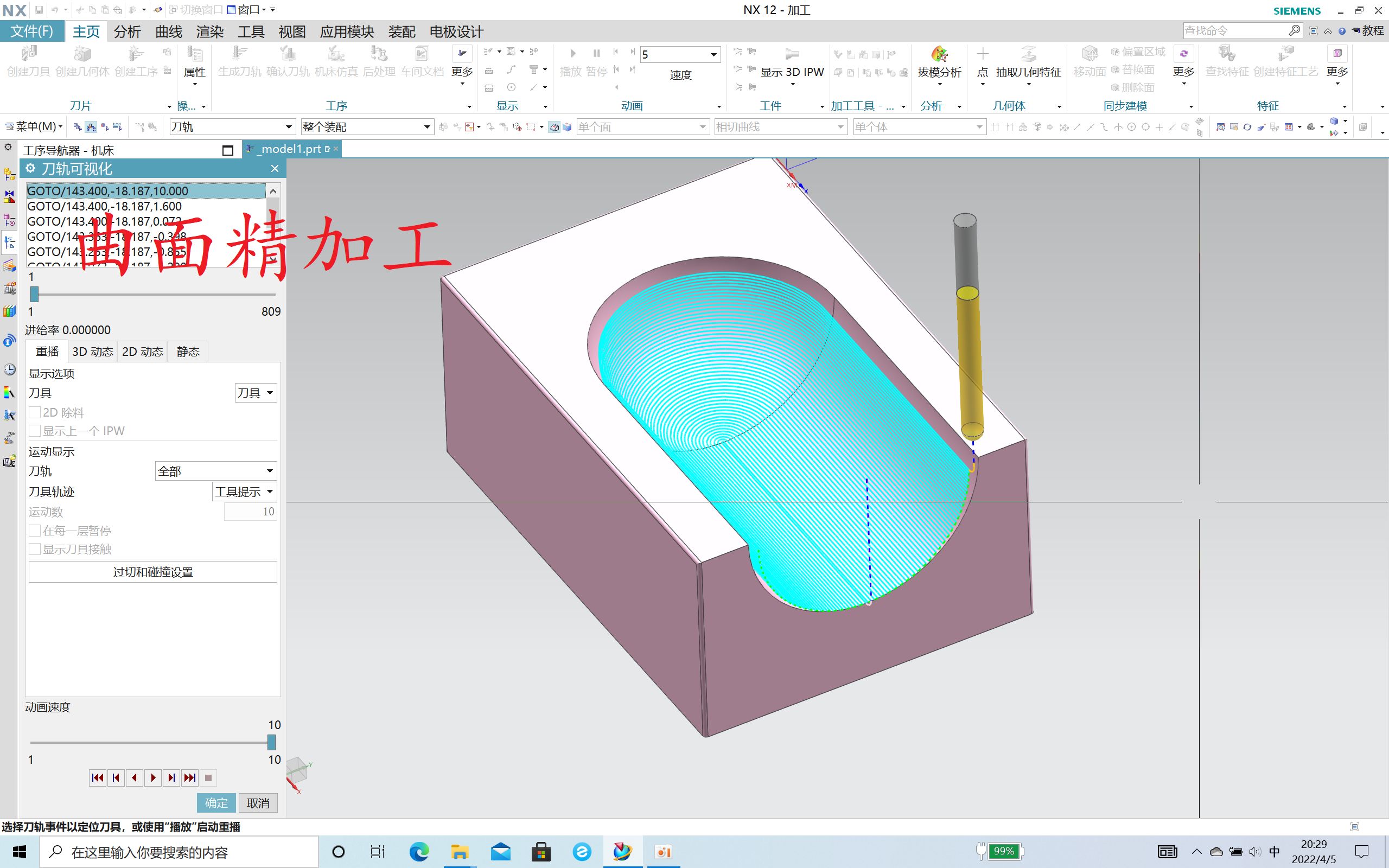Click the 动画速度 slider handle
This screenshot has height=868, width=1389.
click(271, 742)
